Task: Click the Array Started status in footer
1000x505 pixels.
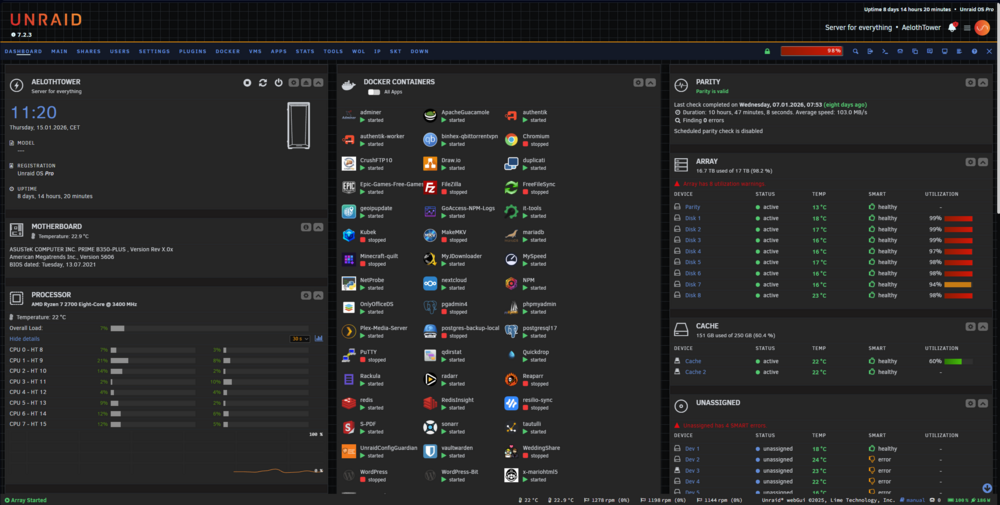Action: pos(26,500)
